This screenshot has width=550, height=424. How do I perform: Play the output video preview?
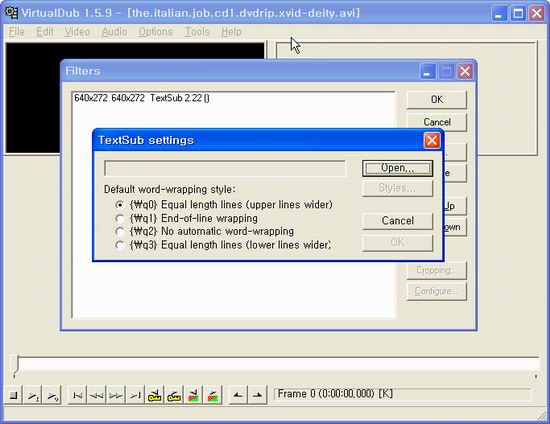pyautogui.click(x=53, y=395)
